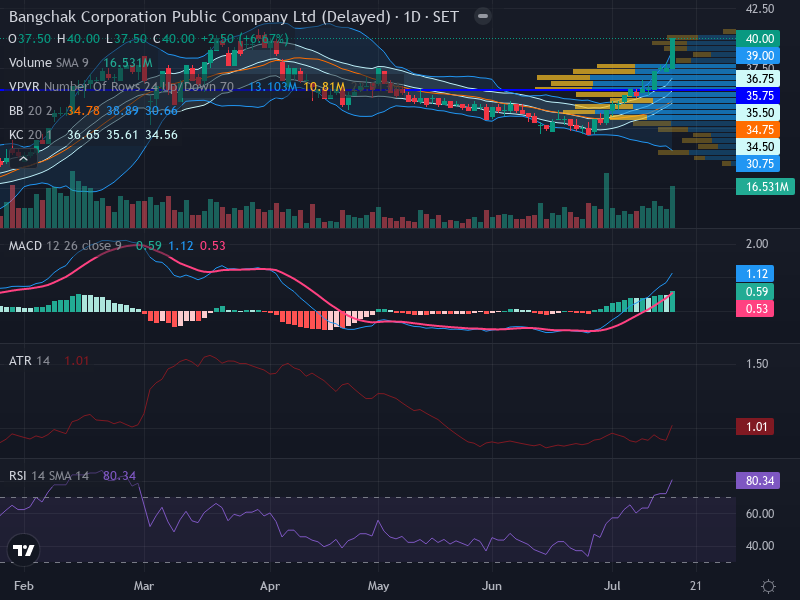Click the 40.00 RSI scale label
800x600 pixels.
tap(760, 546)
